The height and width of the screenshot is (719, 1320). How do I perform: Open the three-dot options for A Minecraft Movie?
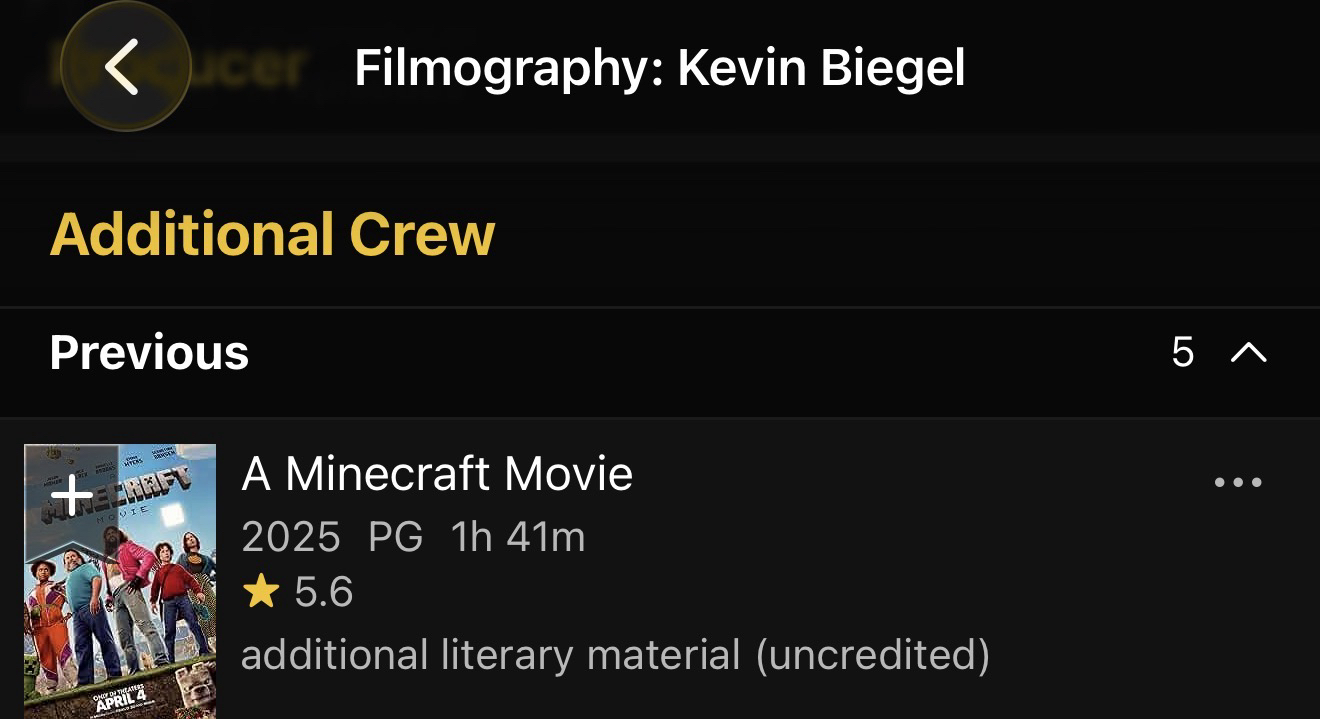point(1238,483)
